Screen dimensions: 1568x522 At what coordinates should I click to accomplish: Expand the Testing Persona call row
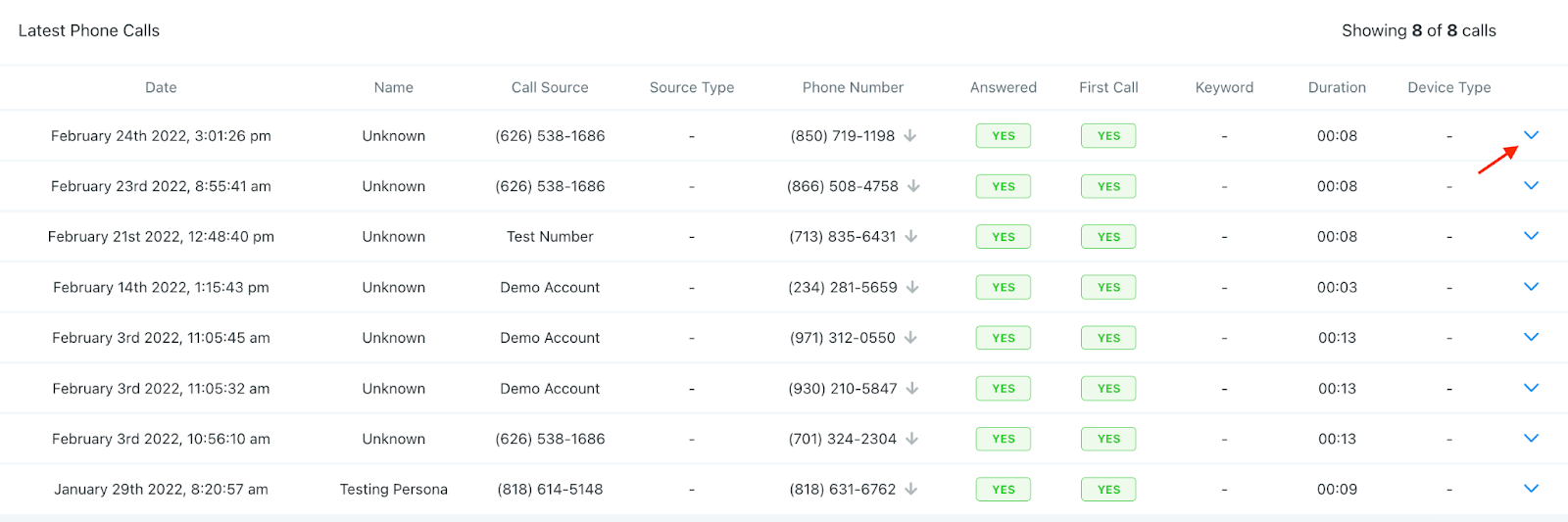[x=1531, y=489]
